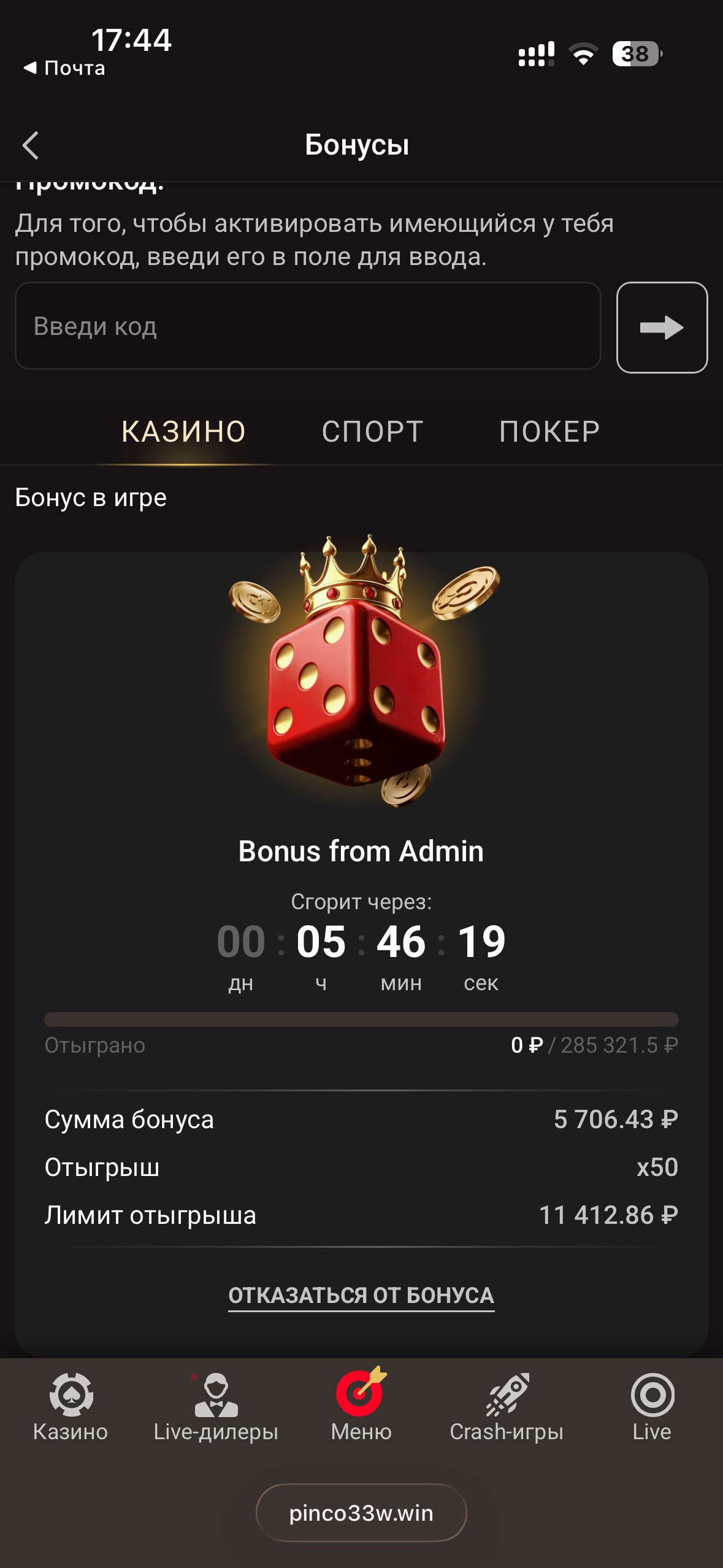Tap the Отыграно wagering progress bar
723x1568 pixels.
click(x=361, y=1019)
